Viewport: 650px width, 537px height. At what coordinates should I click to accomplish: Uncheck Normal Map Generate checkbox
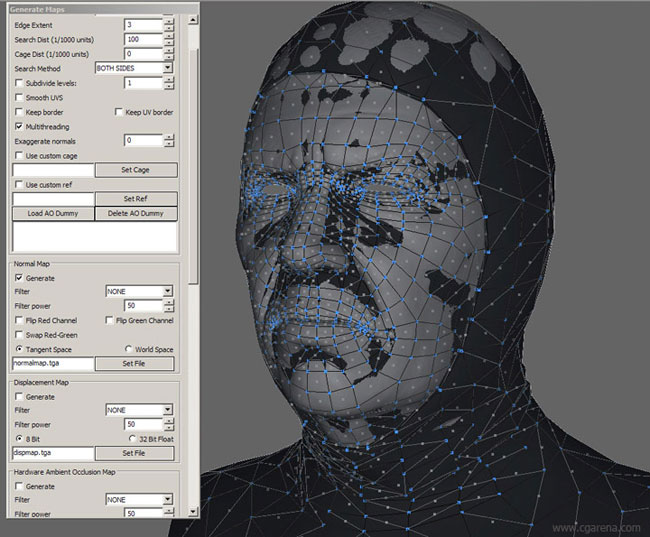click(19, 278)
